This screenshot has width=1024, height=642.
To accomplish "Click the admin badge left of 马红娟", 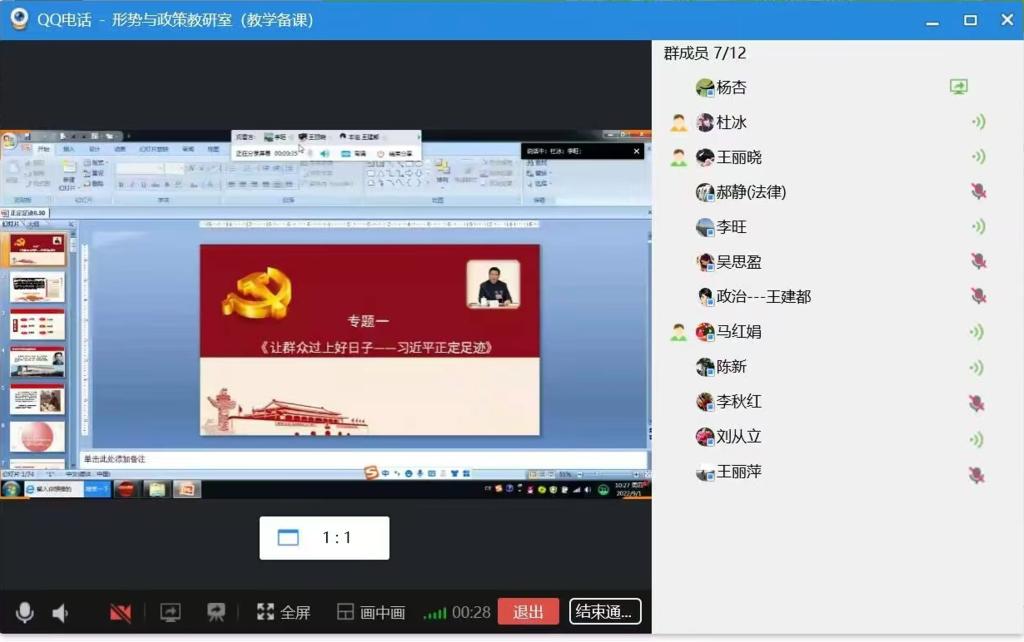I will [679, 332].
